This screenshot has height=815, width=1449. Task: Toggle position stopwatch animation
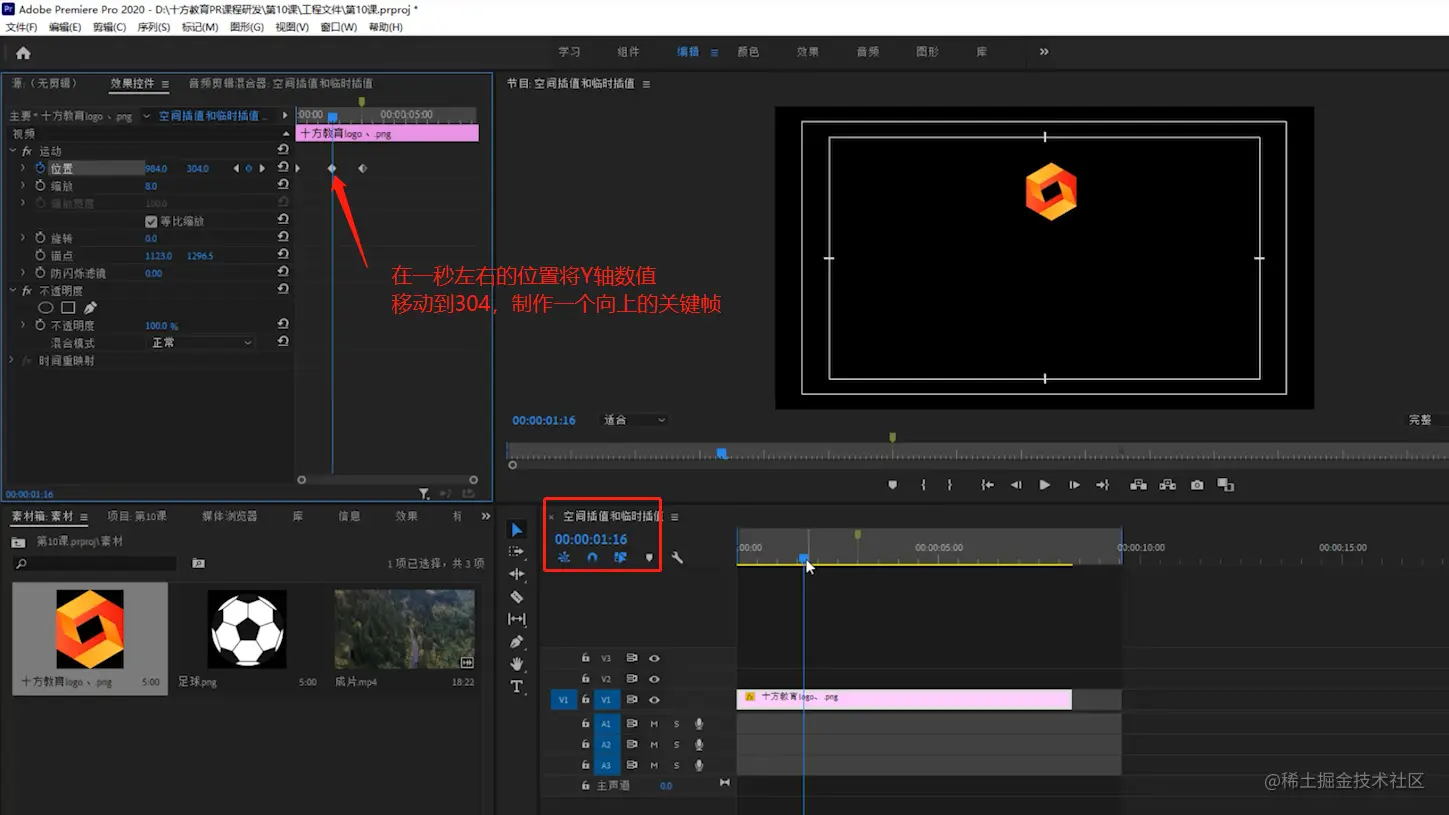click(40, 168)
